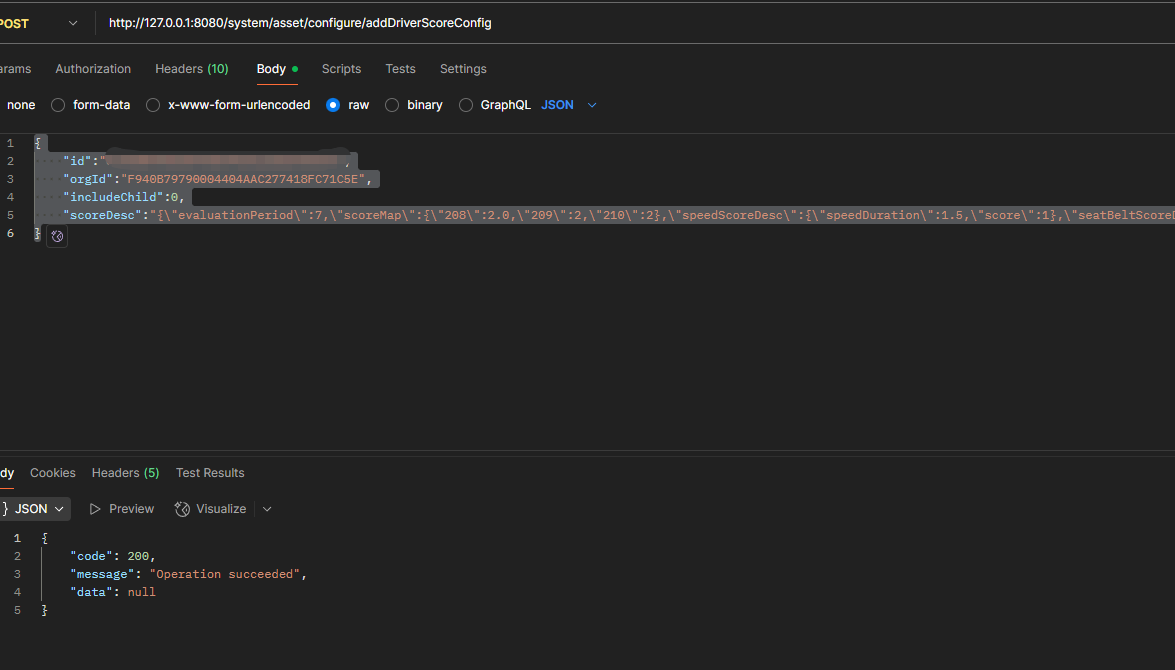Open the request Headers (10) tab
The height and width of the screenshot is (670, 1175).
(191, 69)
